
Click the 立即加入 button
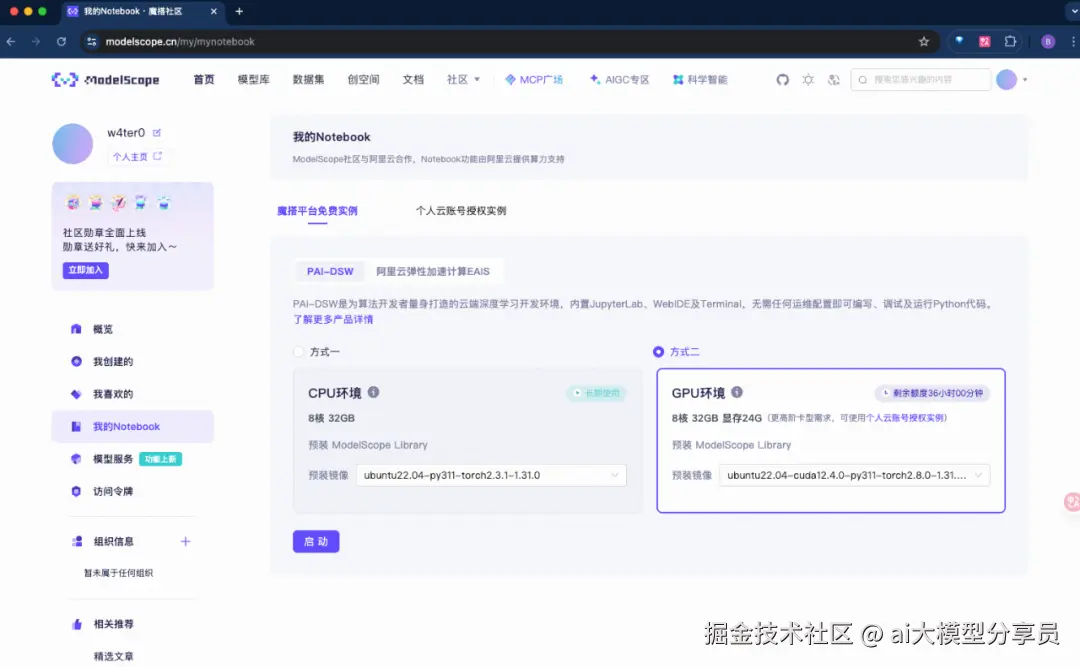point(85,270)
